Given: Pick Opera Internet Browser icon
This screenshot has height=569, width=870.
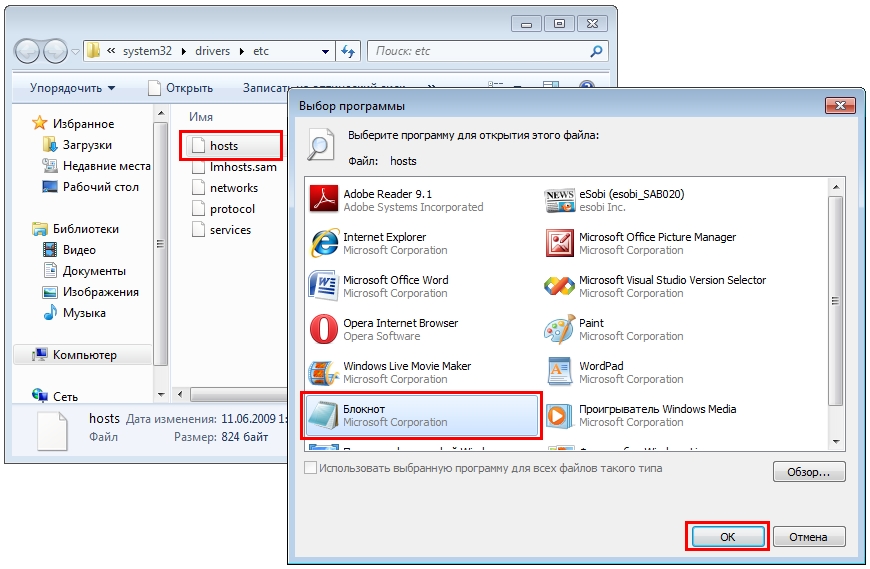Looking at the screenshot, I should [x=323, y=329].
